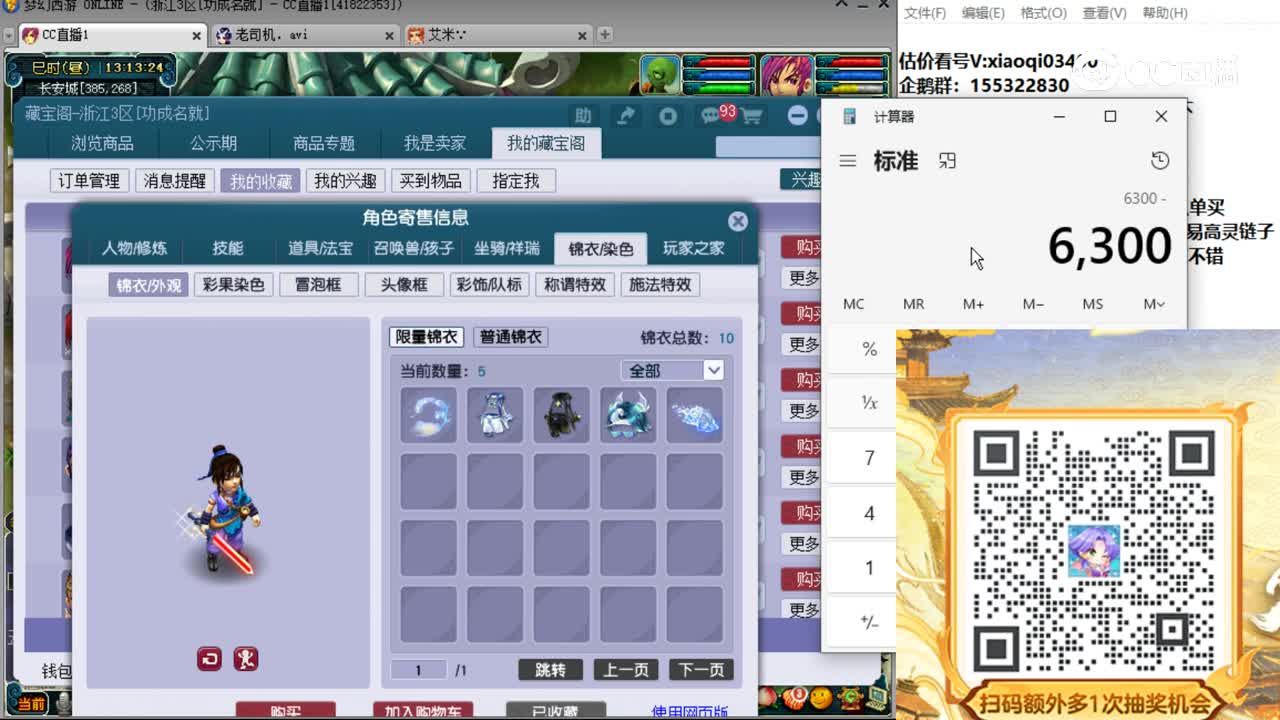Viewport: 1280px width, 720px height.
Task: Select 施法特效 sub-tab
Action: [x=660, y=285]
